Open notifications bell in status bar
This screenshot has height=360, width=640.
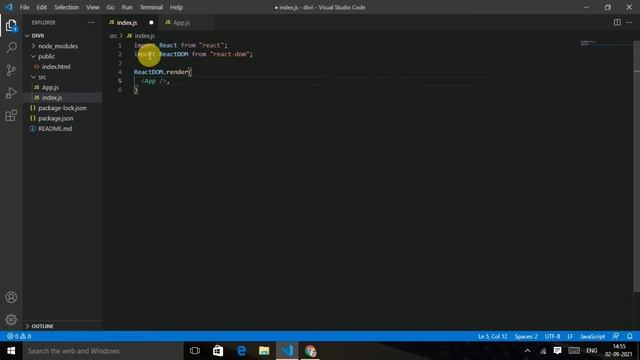tap(629, 336)
